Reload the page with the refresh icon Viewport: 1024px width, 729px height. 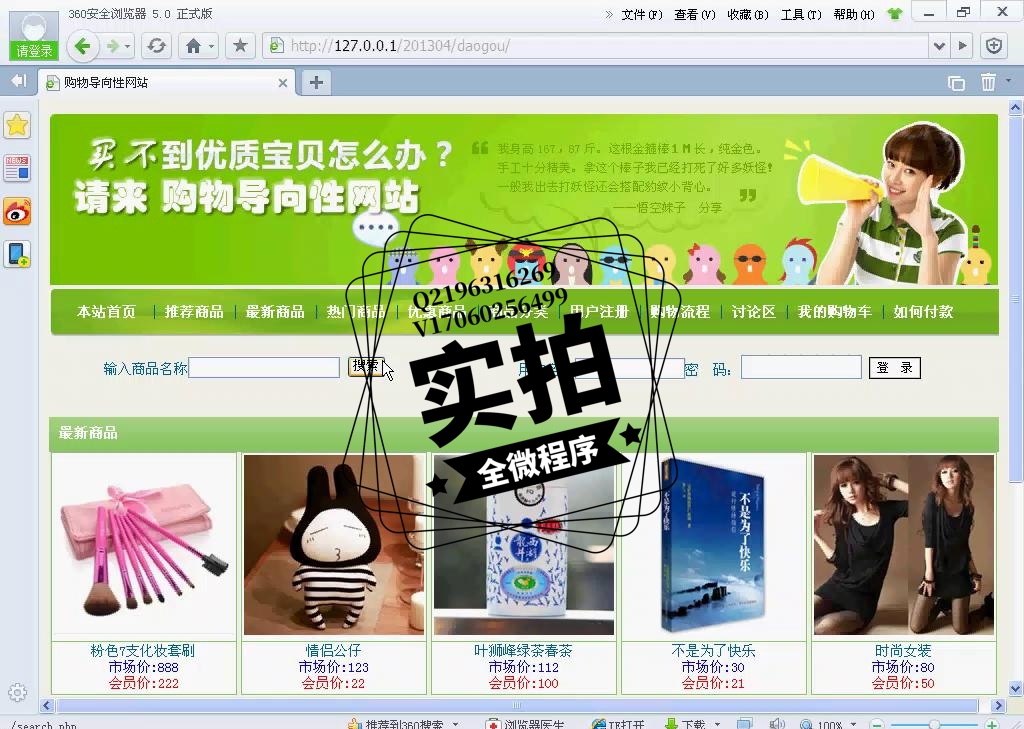pos(157,46)
